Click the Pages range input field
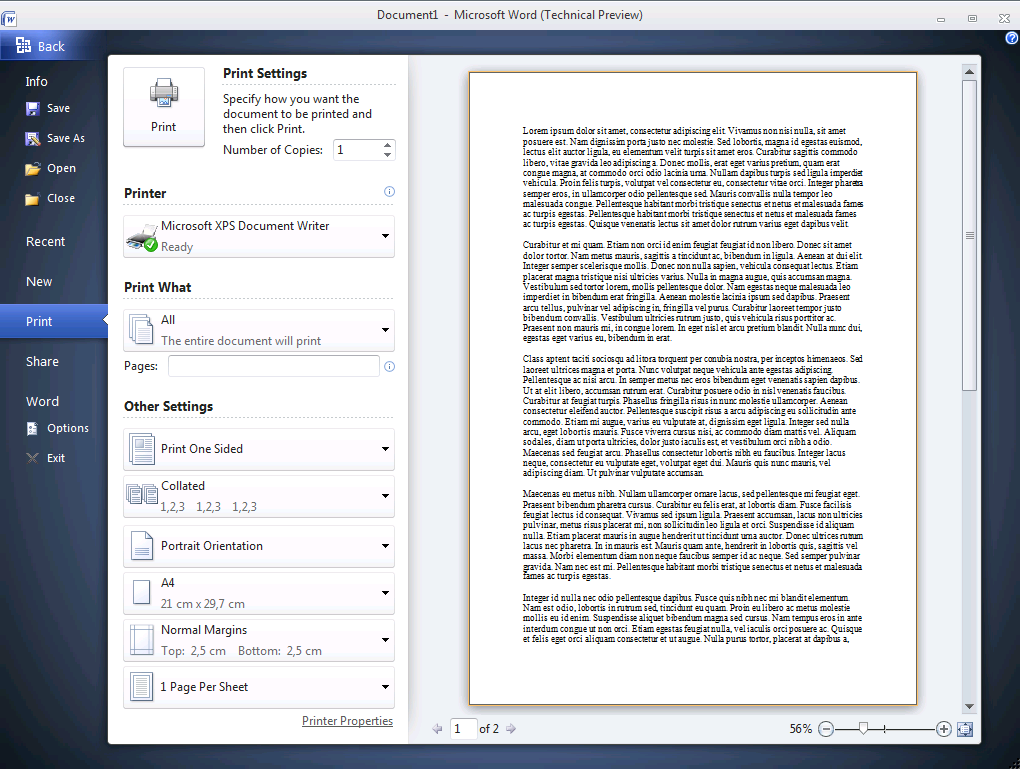This screenshot has width=1020, height=769. pos(274,366)
